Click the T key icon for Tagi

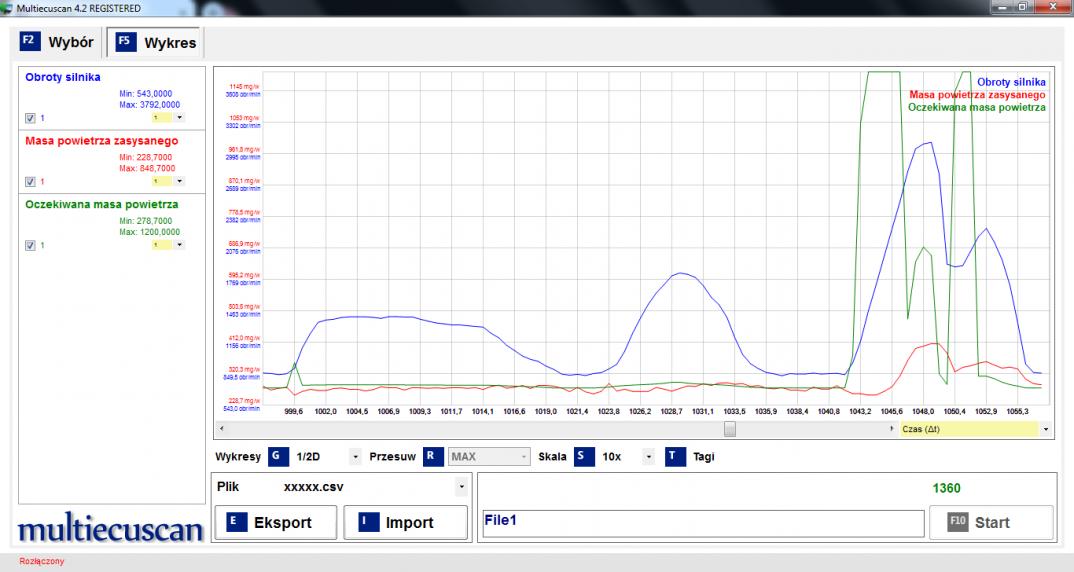tap(676, 457)
